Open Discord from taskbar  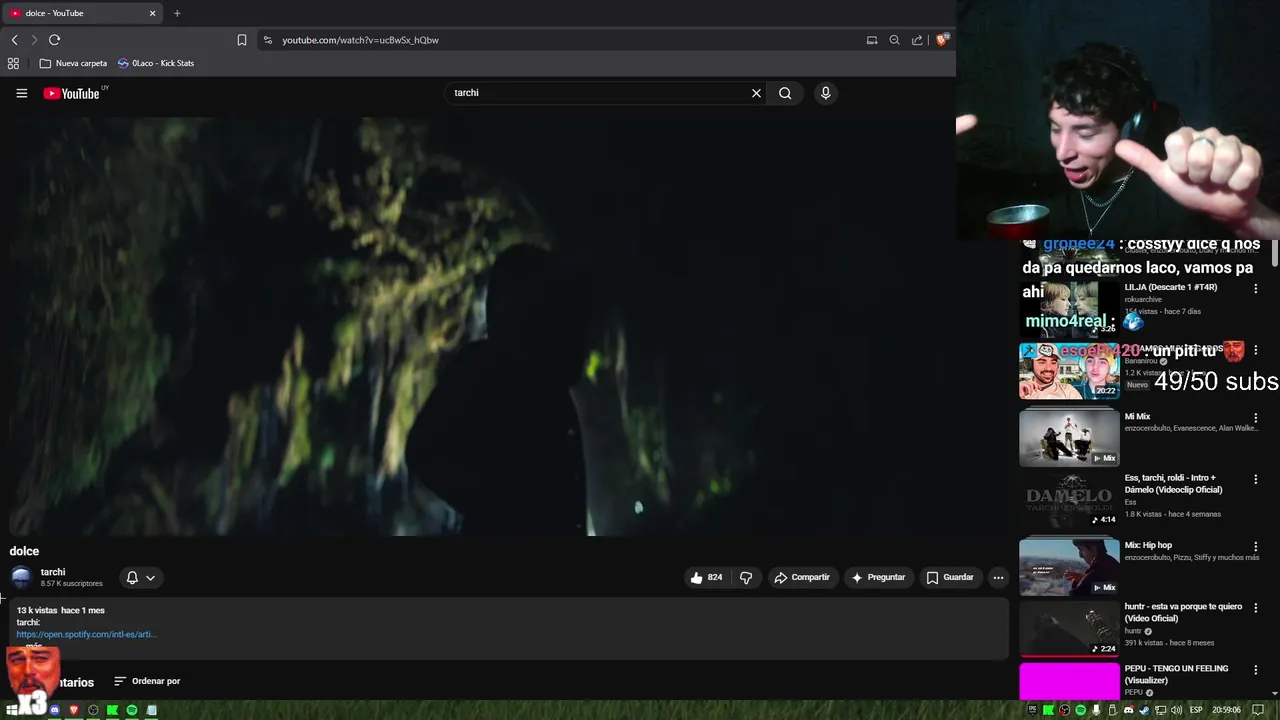click(55, 710)
